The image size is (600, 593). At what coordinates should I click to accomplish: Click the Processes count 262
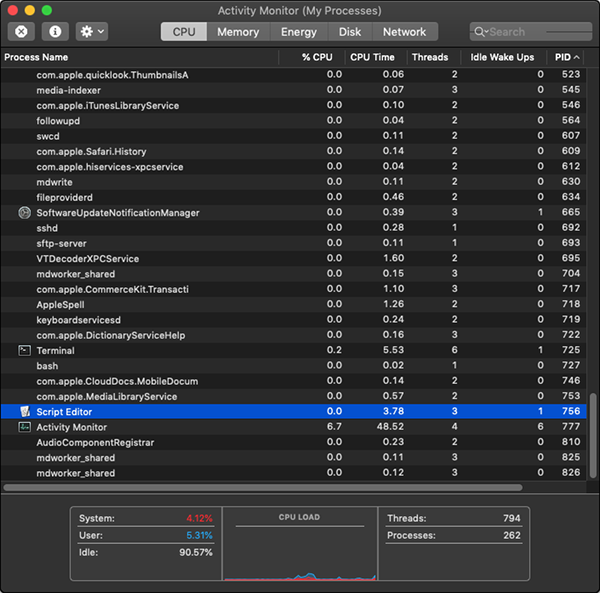click(x=512, y=535)
